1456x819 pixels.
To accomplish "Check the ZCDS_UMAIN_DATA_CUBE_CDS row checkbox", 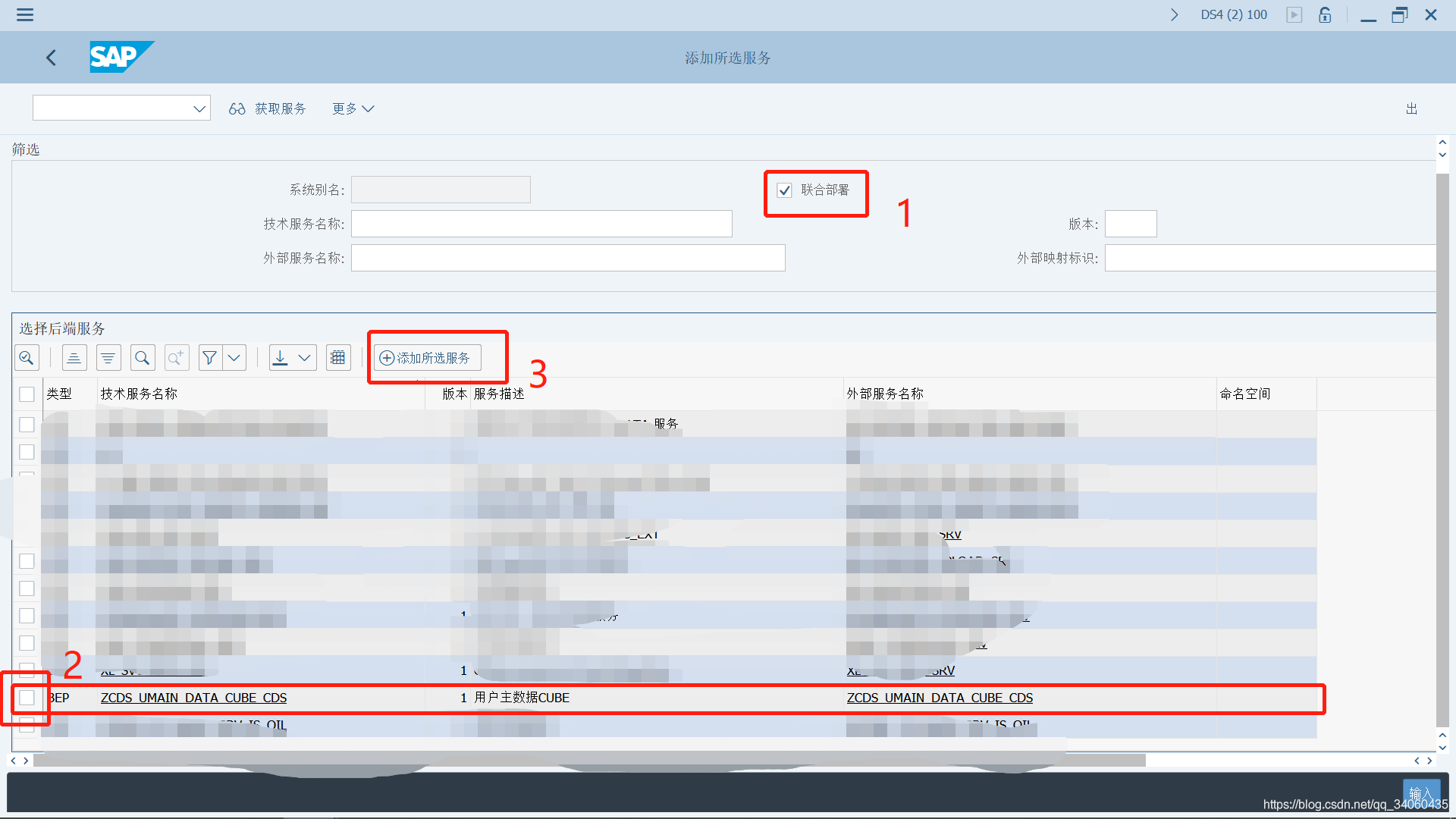I will [27, 698].
